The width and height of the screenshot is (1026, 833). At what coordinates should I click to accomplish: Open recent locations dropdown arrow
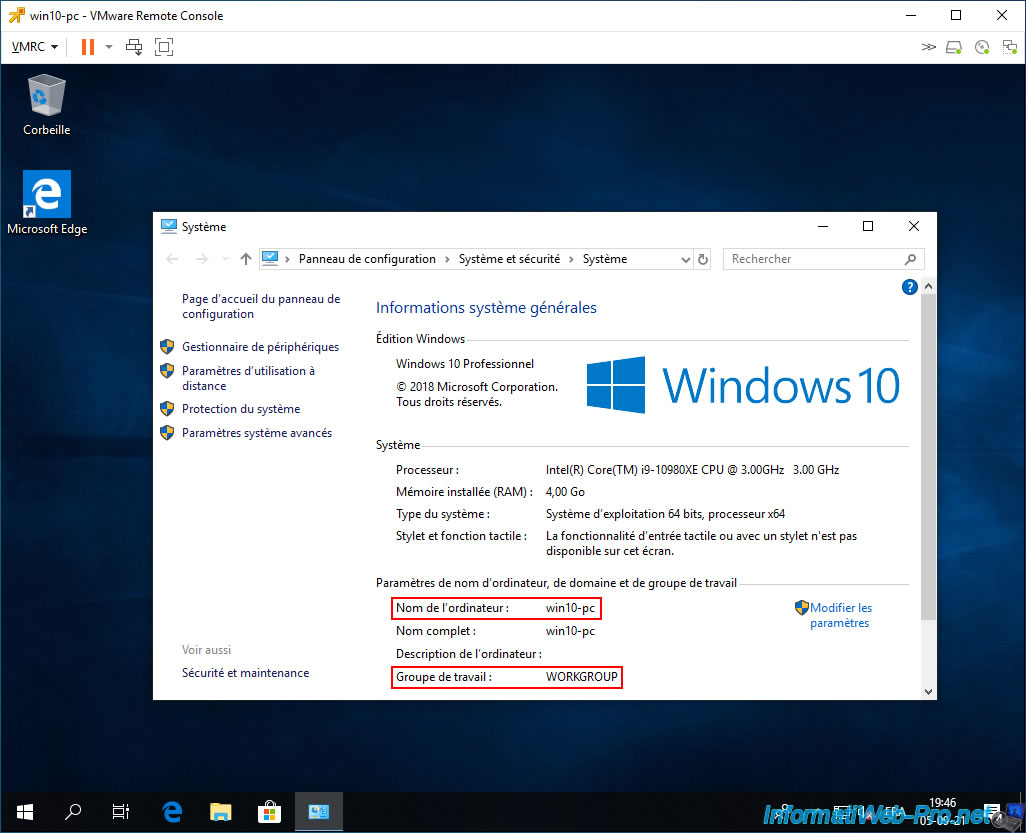coord(225,259)
